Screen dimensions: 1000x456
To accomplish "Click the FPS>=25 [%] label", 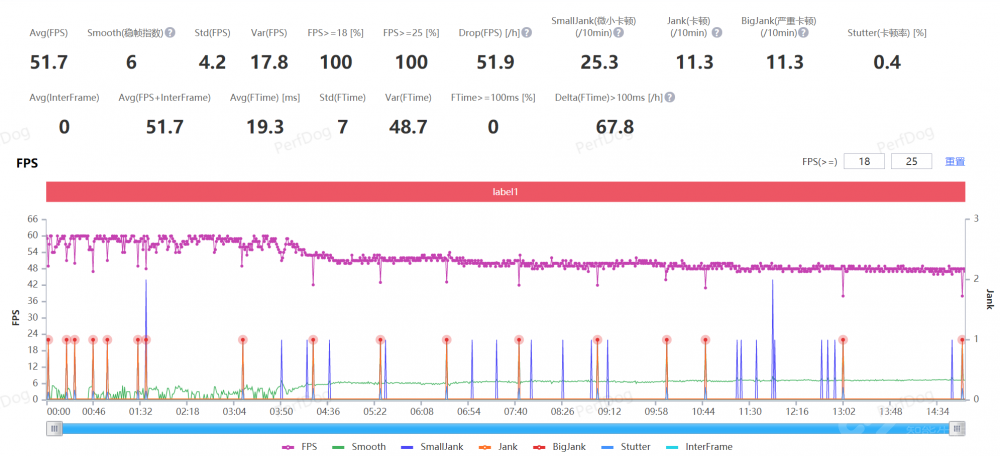I will pos(411,33).
